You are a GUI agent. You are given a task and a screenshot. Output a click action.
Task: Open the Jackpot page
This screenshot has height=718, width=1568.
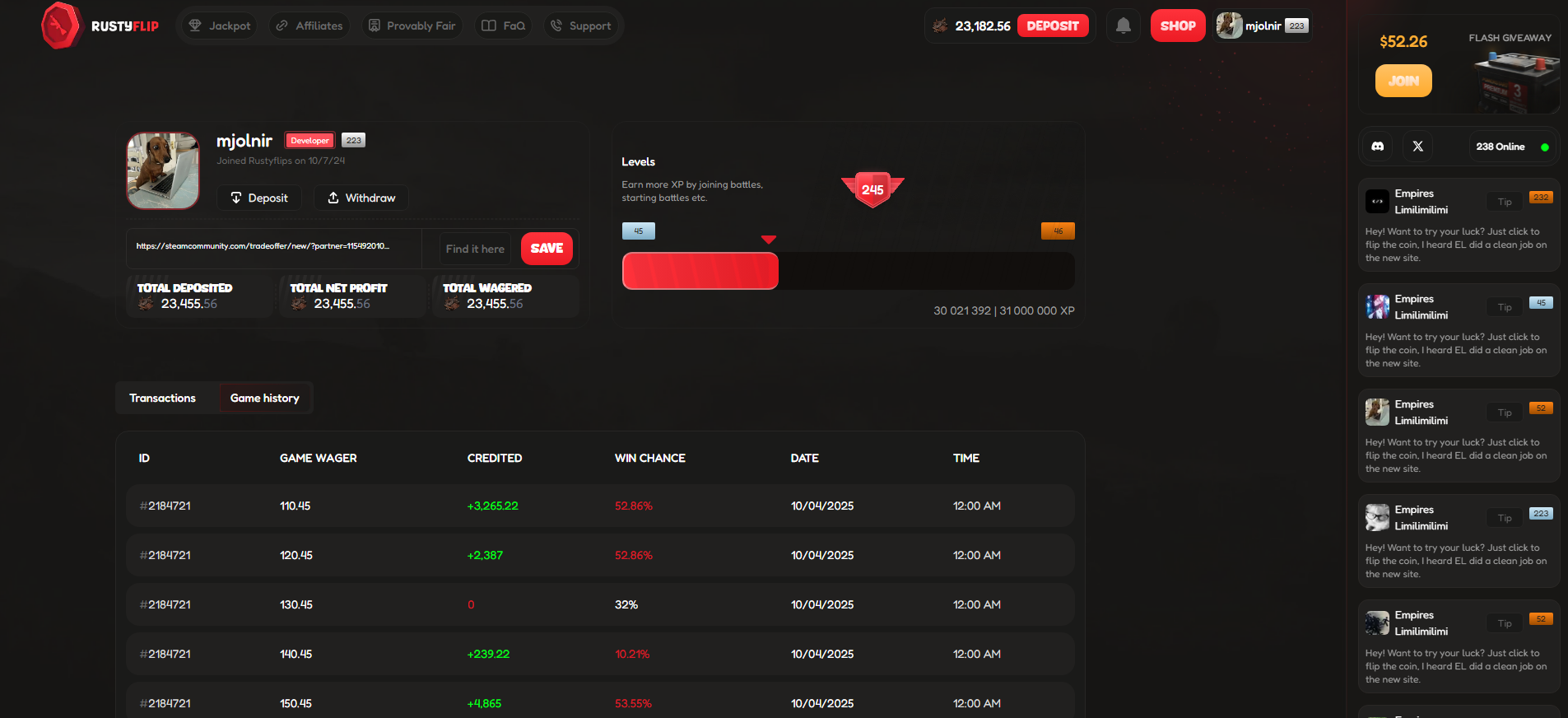219,26
